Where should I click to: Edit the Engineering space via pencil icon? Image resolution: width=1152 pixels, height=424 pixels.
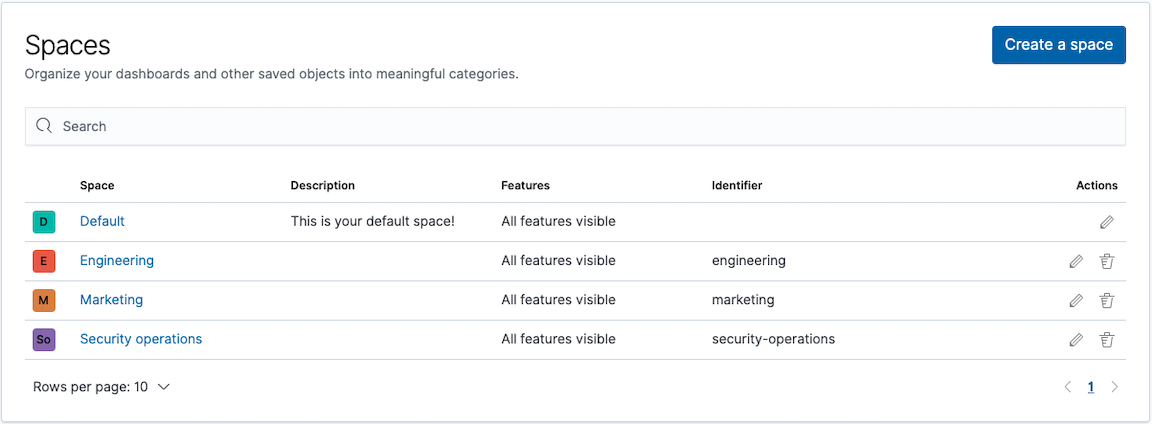click(x=1076, y=261)
